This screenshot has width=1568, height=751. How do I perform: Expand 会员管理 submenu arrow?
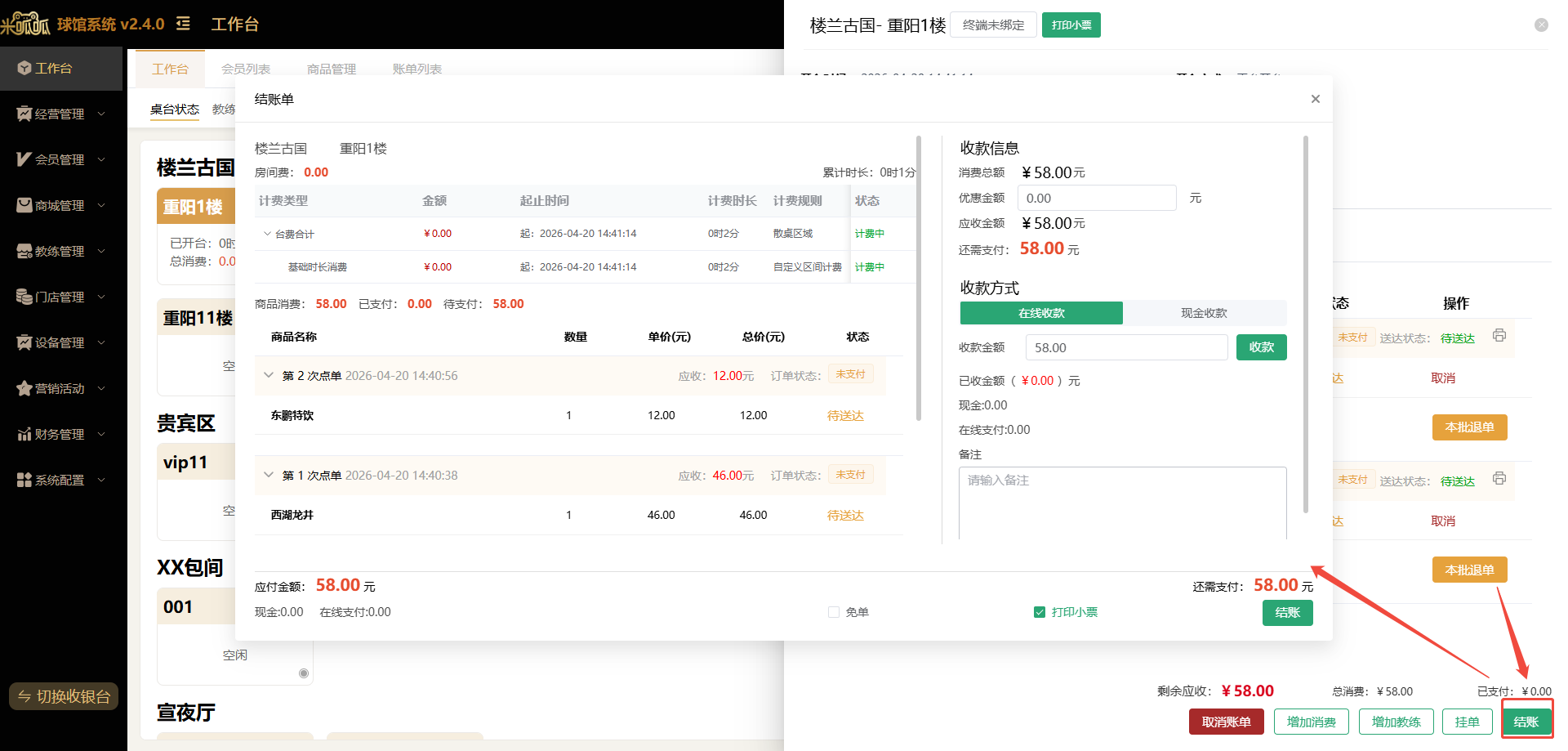point(101,160)
